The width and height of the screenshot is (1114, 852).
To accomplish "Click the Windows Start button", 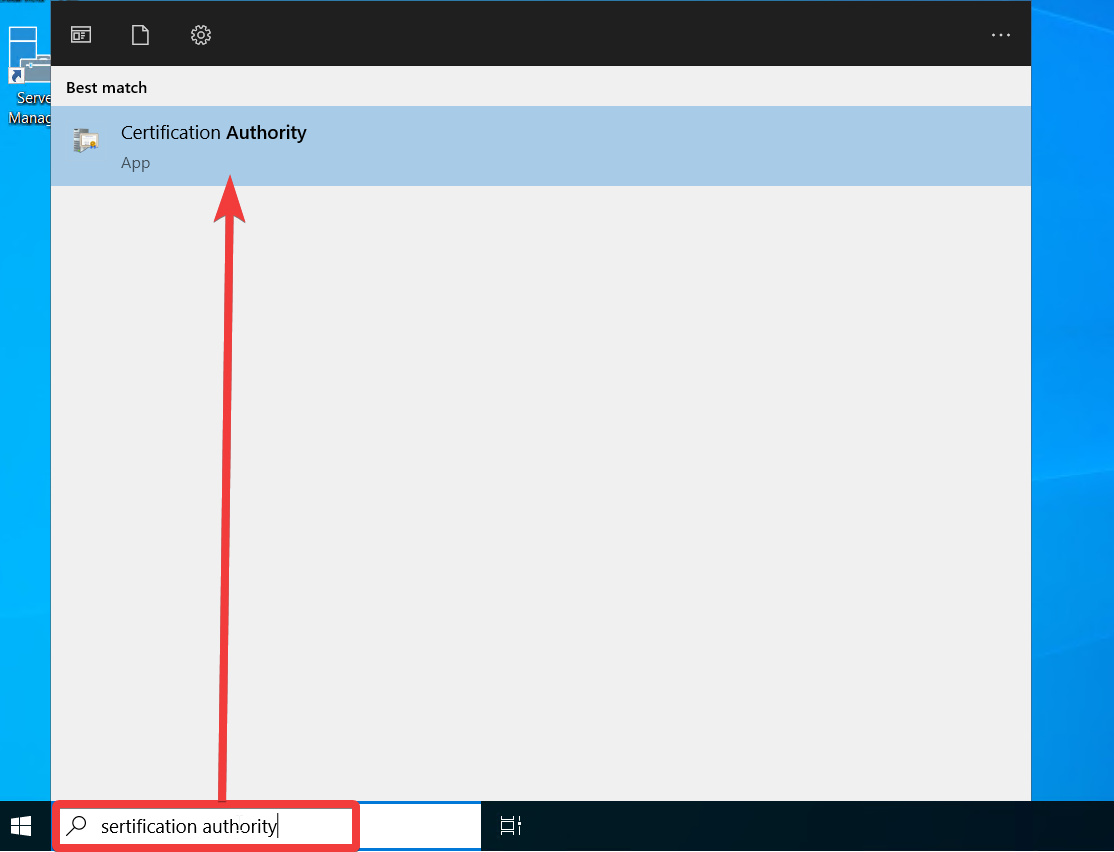I will click(21, 826).
